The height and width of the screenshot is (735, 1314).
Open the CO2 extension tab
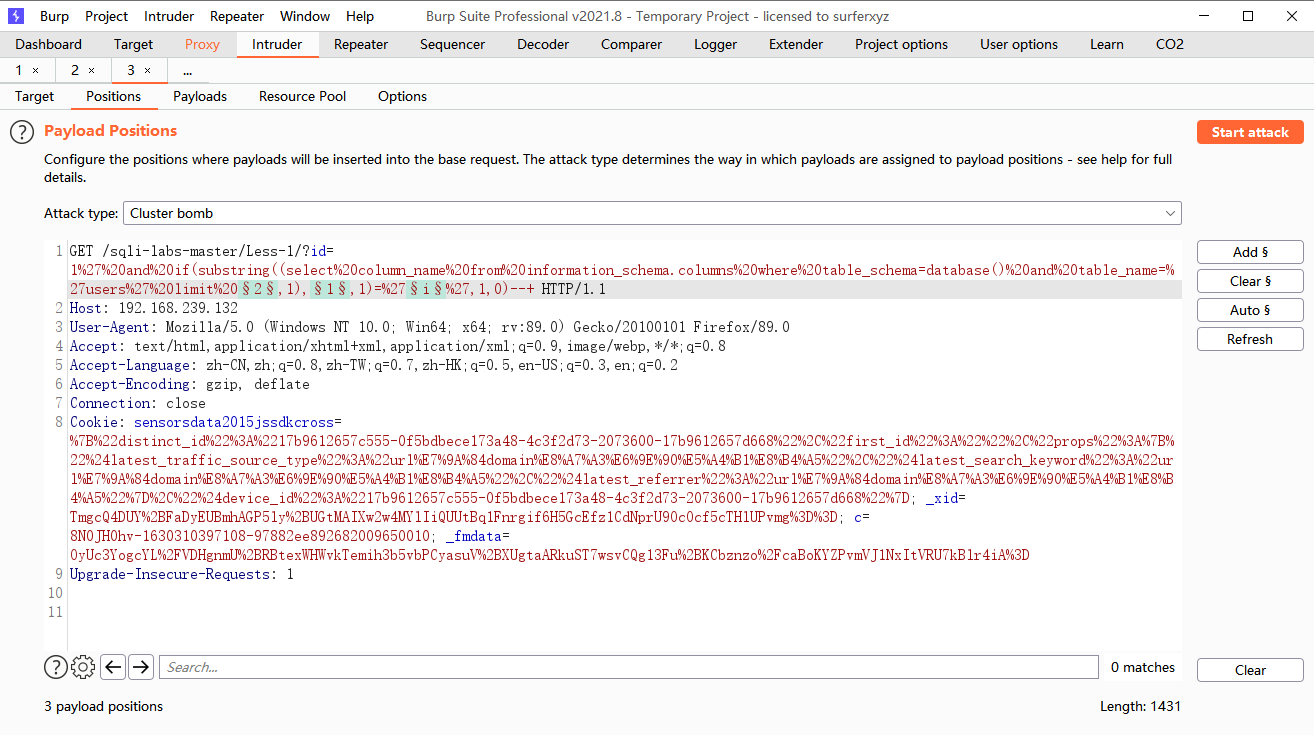pos(1170,44)
